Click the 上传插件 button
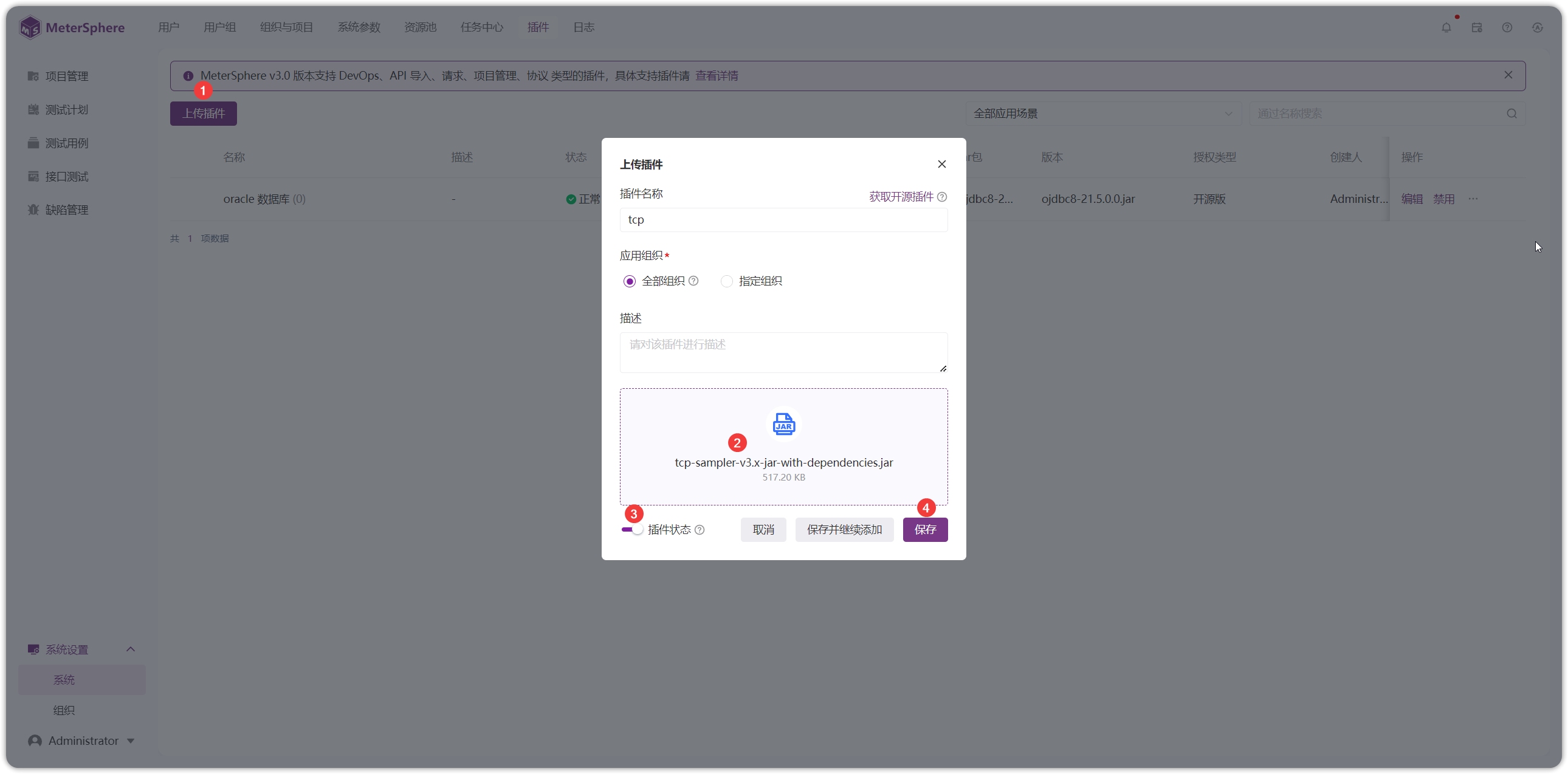 (x=204, y=114)
